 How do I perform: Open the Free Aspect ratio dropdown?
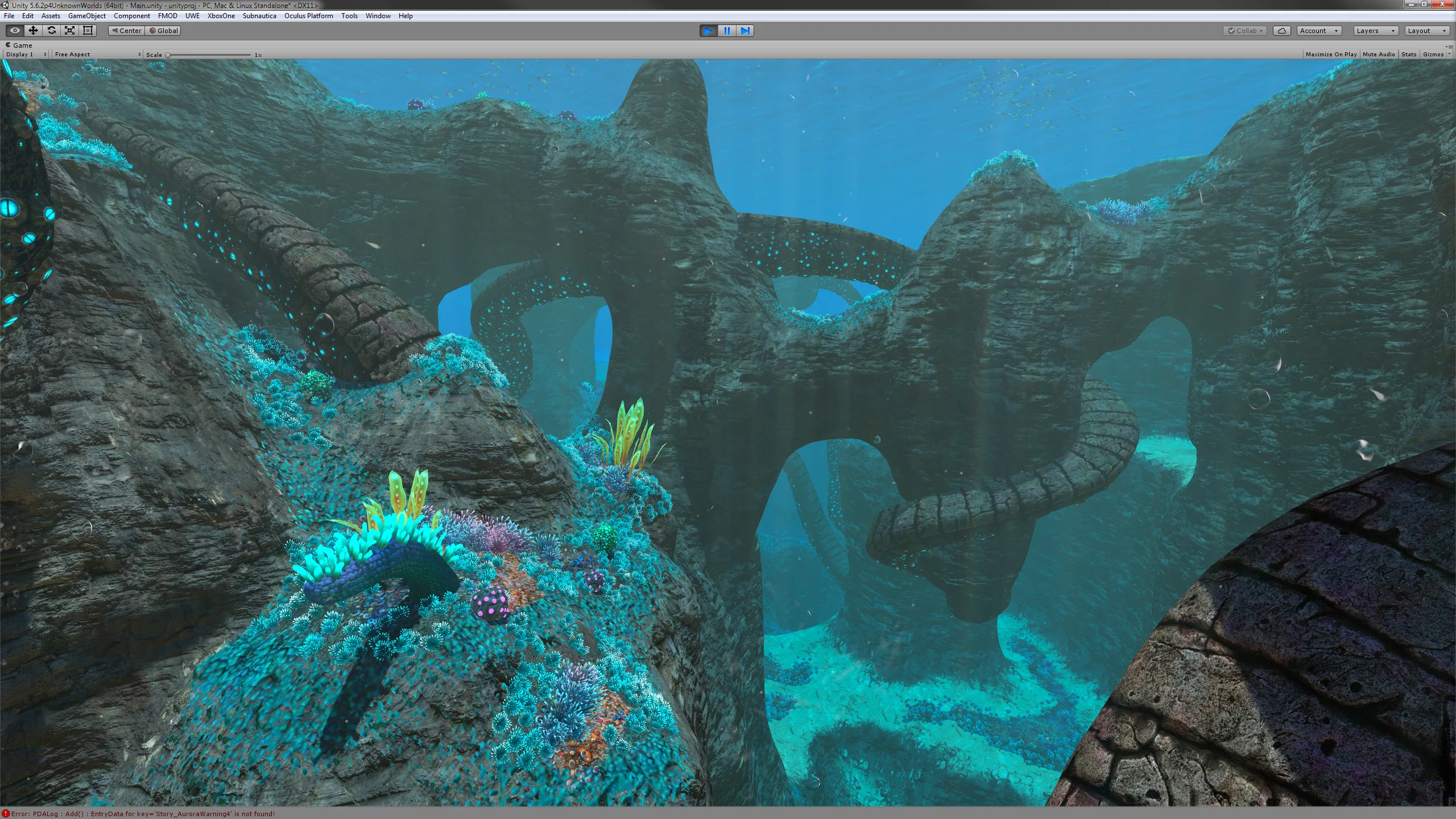(x=97, y=55)
